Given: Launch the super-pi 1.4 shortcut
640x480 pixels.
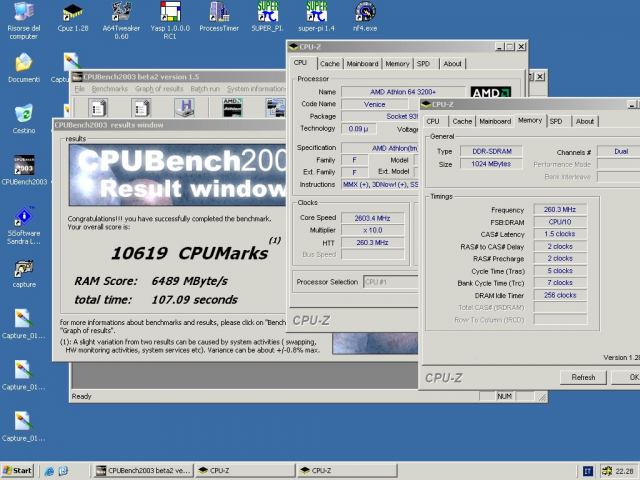Looking at the screenshot, I should coord(316,17).
